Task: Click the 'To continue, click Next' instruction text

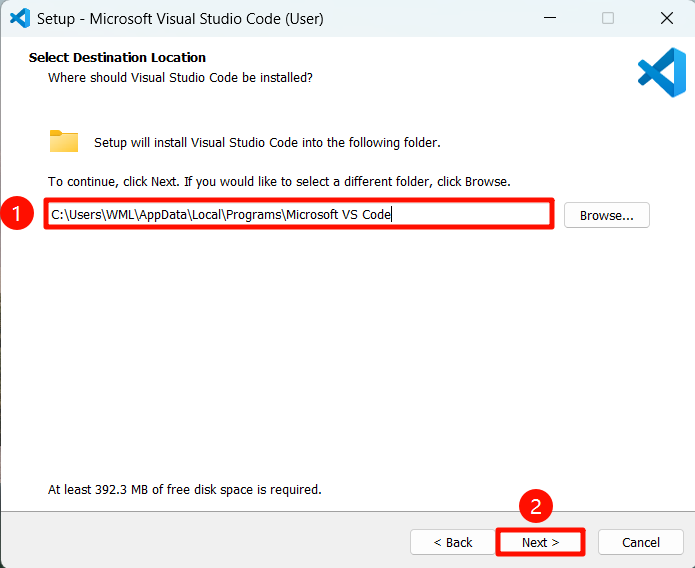Action: click(279, 182)
